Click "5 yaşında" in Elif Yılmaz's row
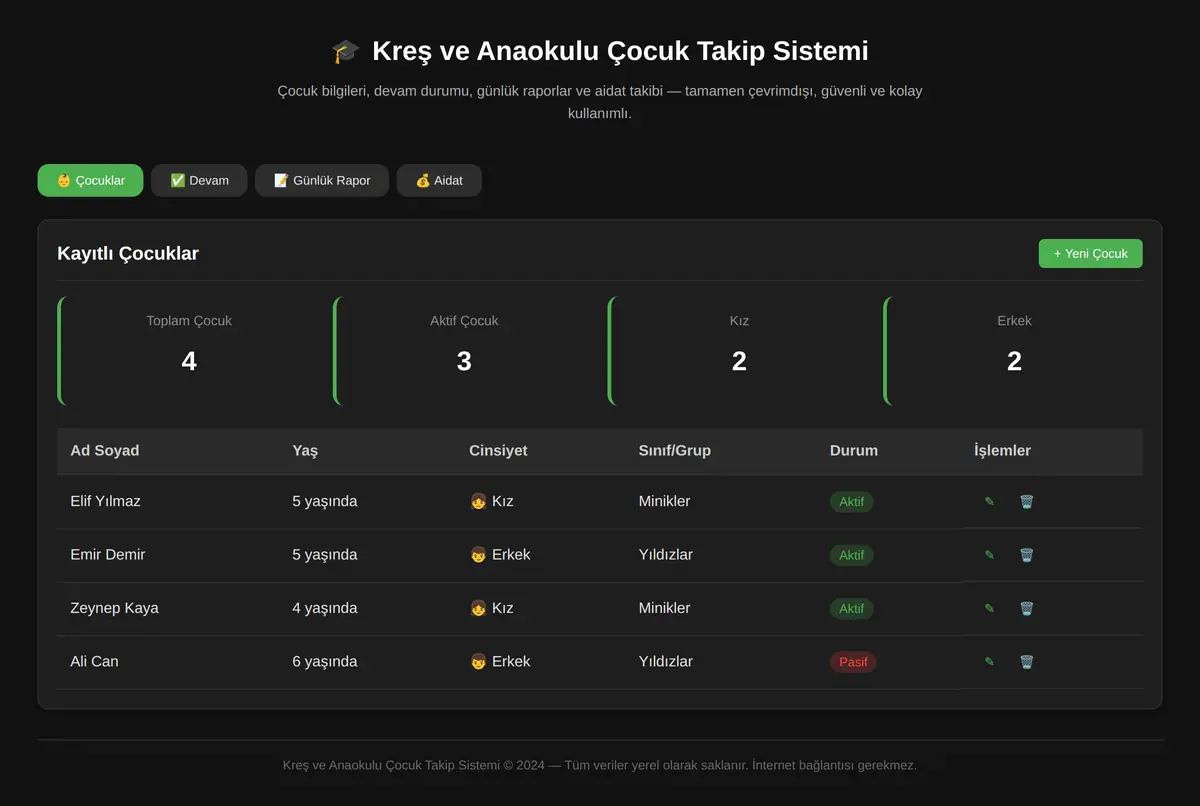This screenshot has height=806, width=1200. click(x=325, y=502)
